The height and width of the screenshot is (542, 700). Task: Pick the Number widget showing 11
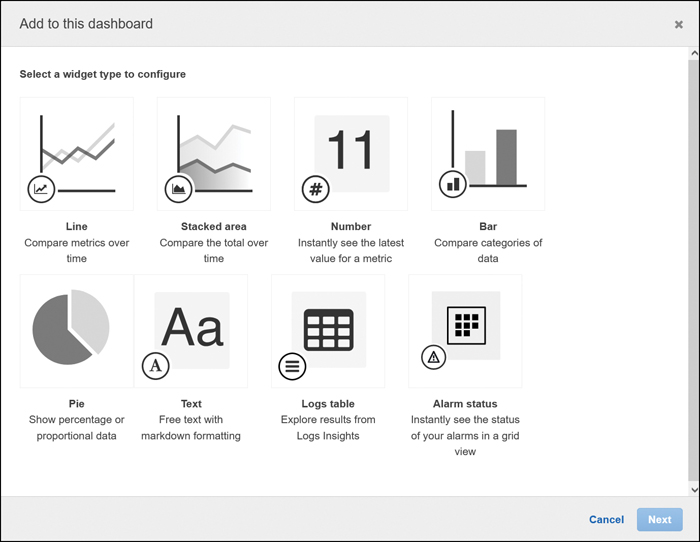[351, 154]
